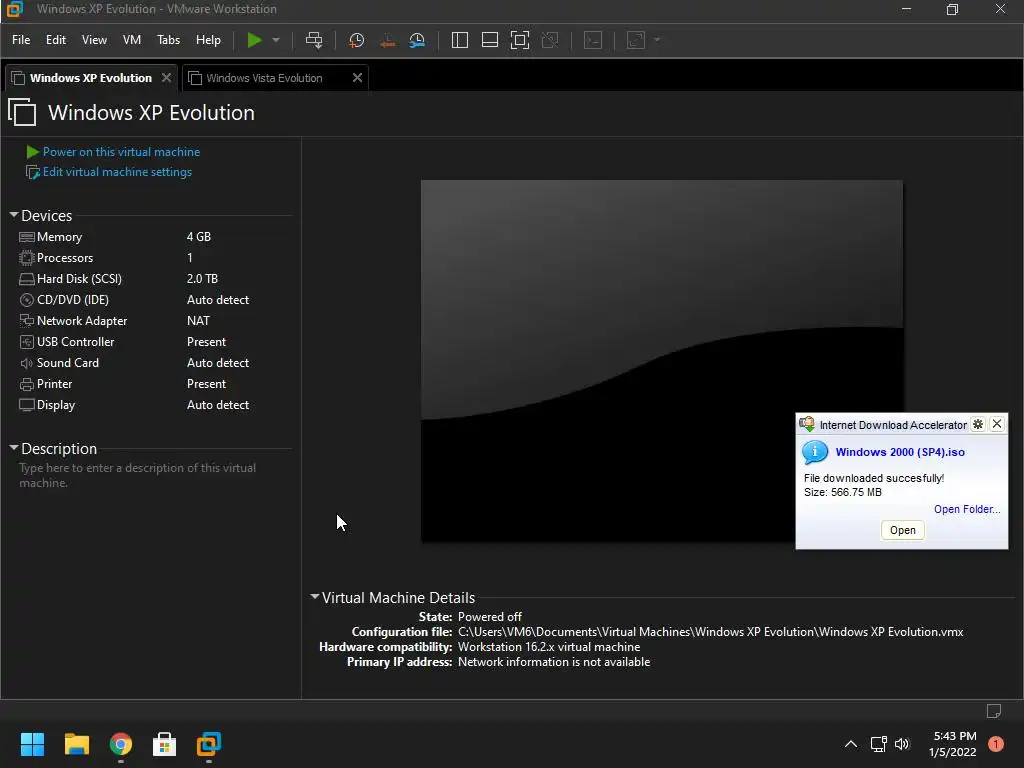Close the Windows XP Evolution tab
This screenshot has height=768, width=1024.
tap(167, 78)
